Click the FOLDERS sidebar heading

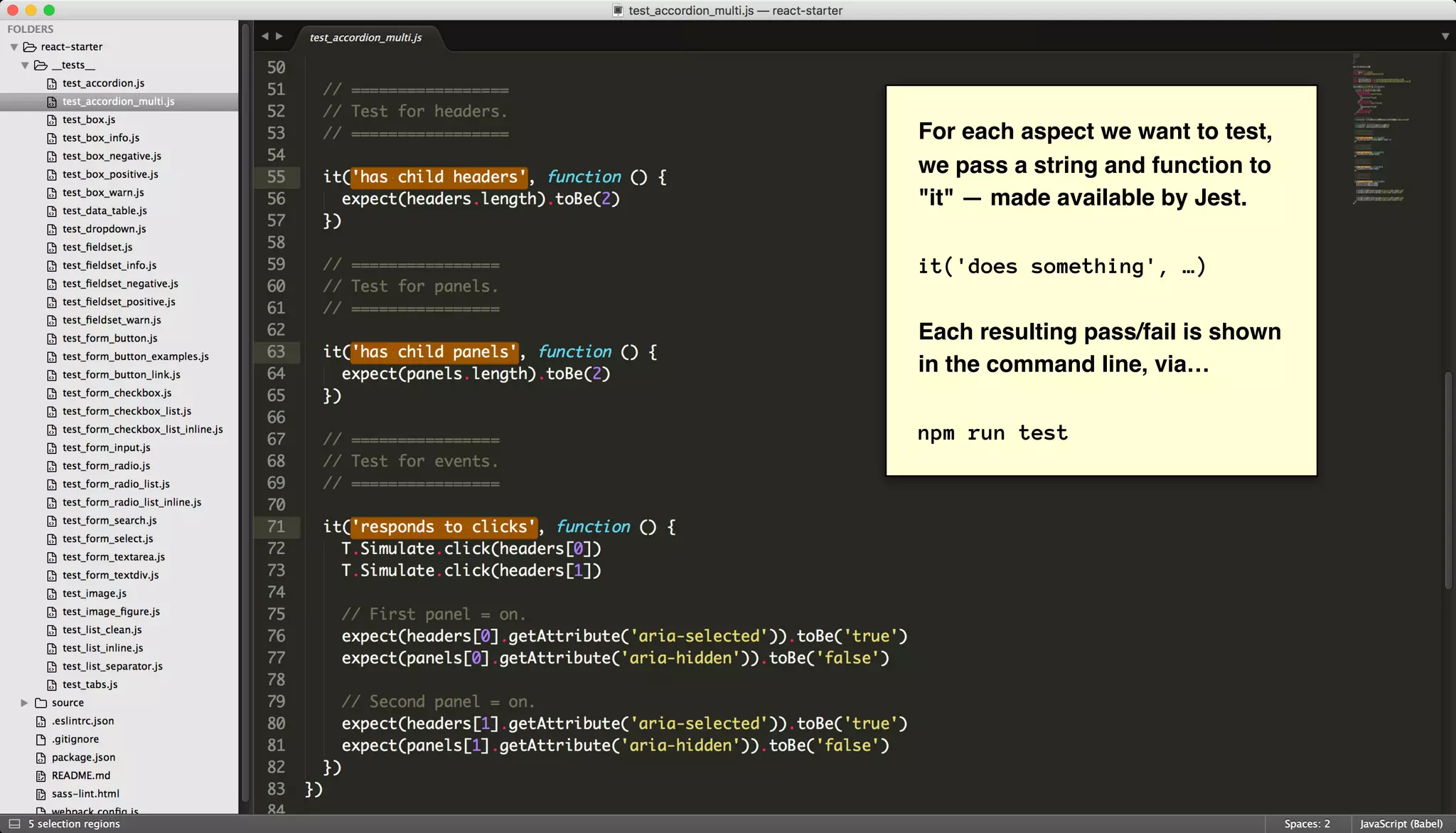point(31,29)
